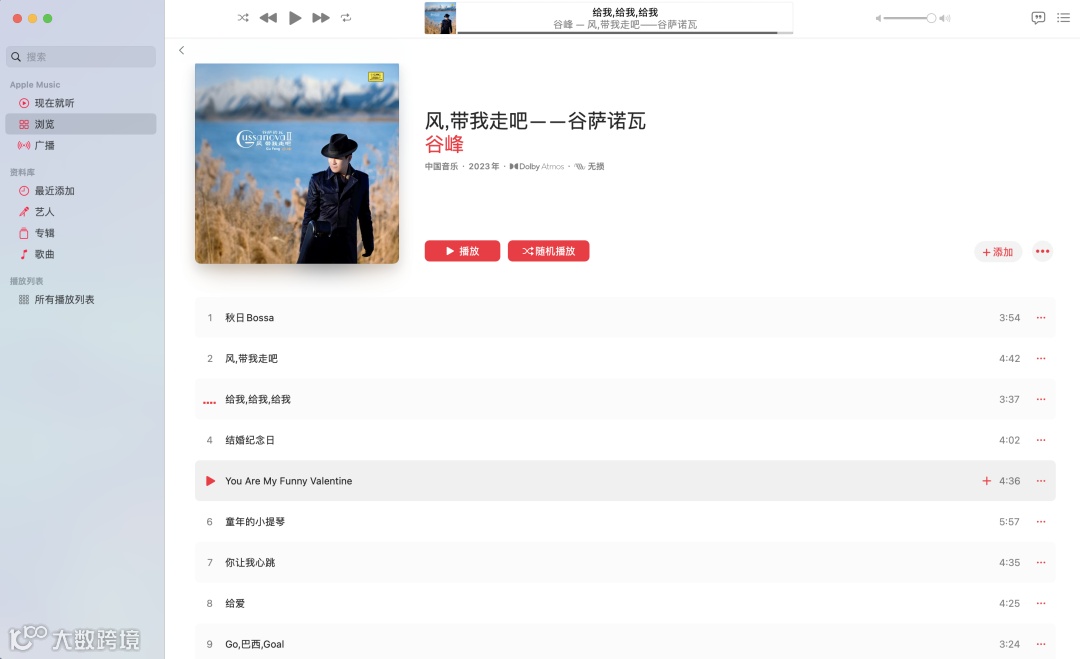The width and height of the screenshot is (1080, 659).
Task: Click the play button in top toolbar
Action: point(295,18)
